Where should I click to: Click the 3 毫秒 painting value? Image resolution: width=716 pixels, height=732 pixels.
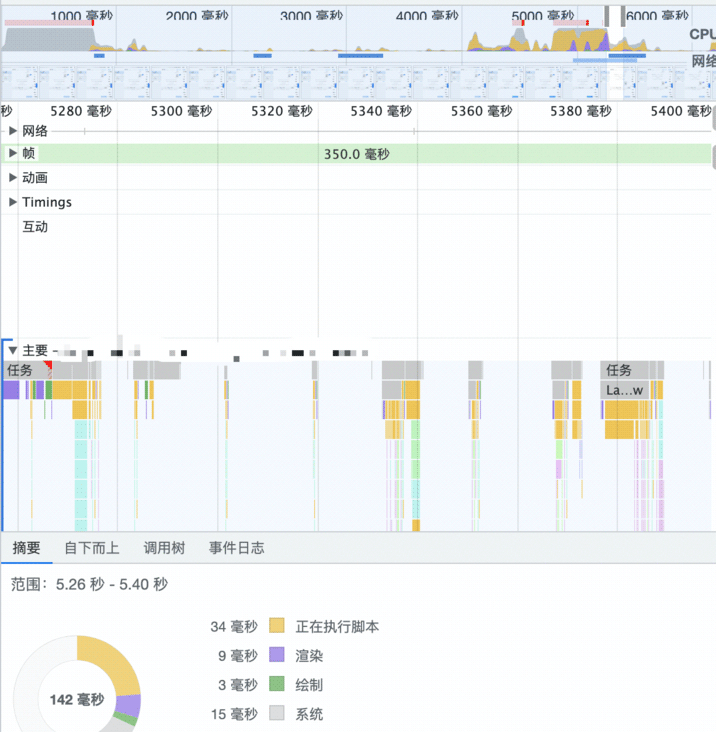tap(238, 685)
